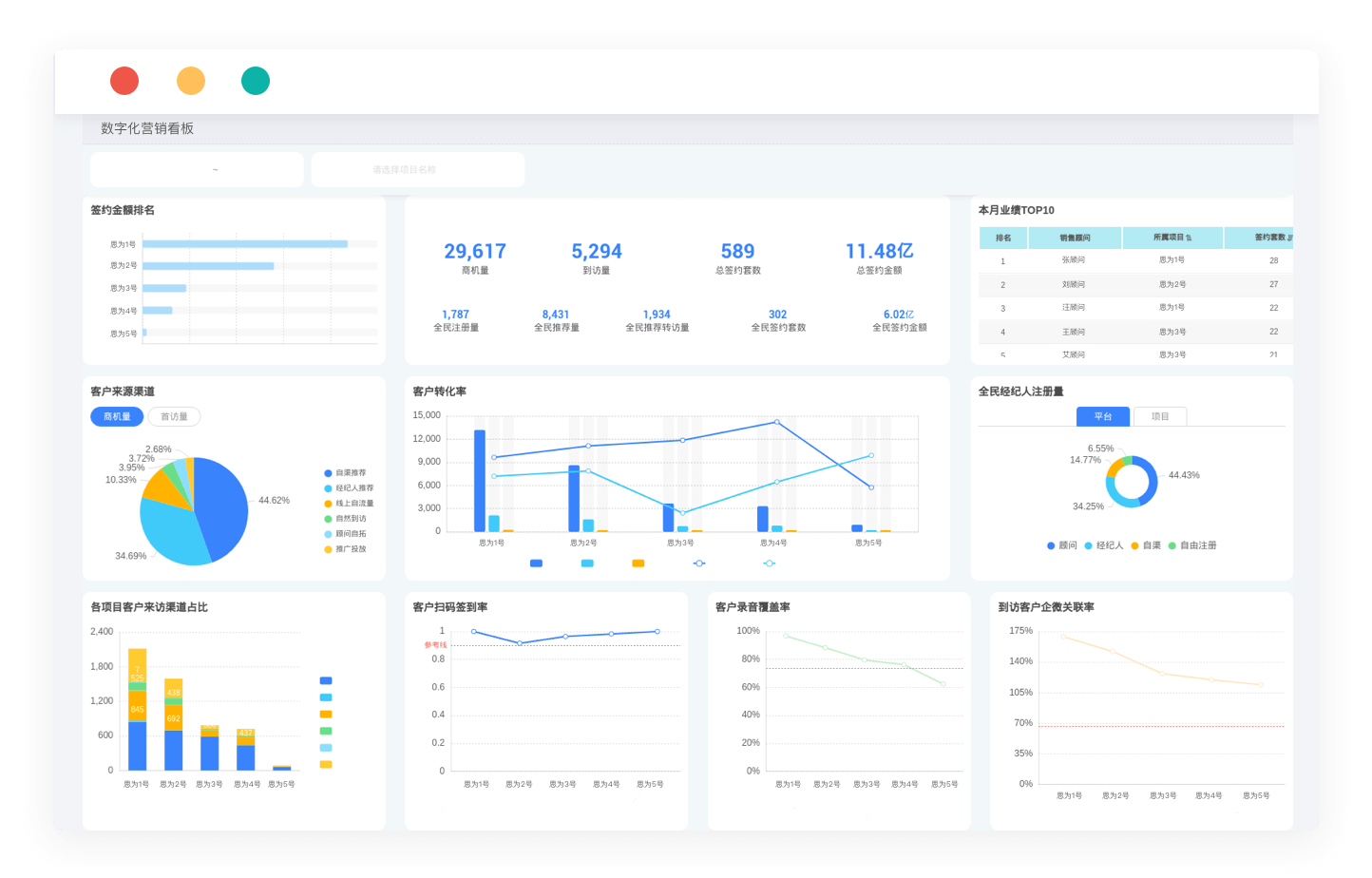The height and width of the screenshot is (878, 1372).
Task: Click the dark blue legend swatch in 各项目客户来访渠道占比
Action: coord(326,680)
